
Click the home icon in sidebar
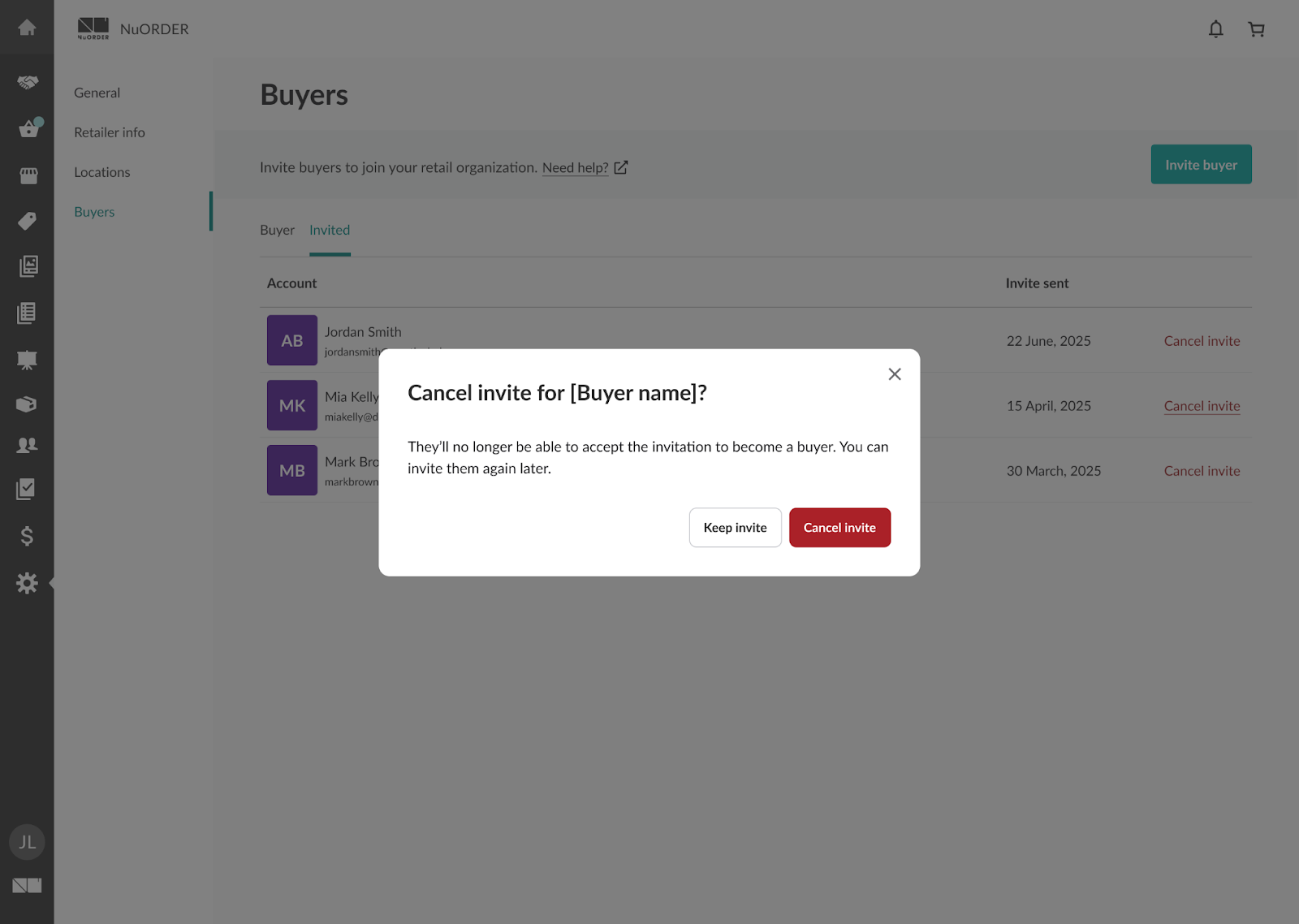point(27,28)
